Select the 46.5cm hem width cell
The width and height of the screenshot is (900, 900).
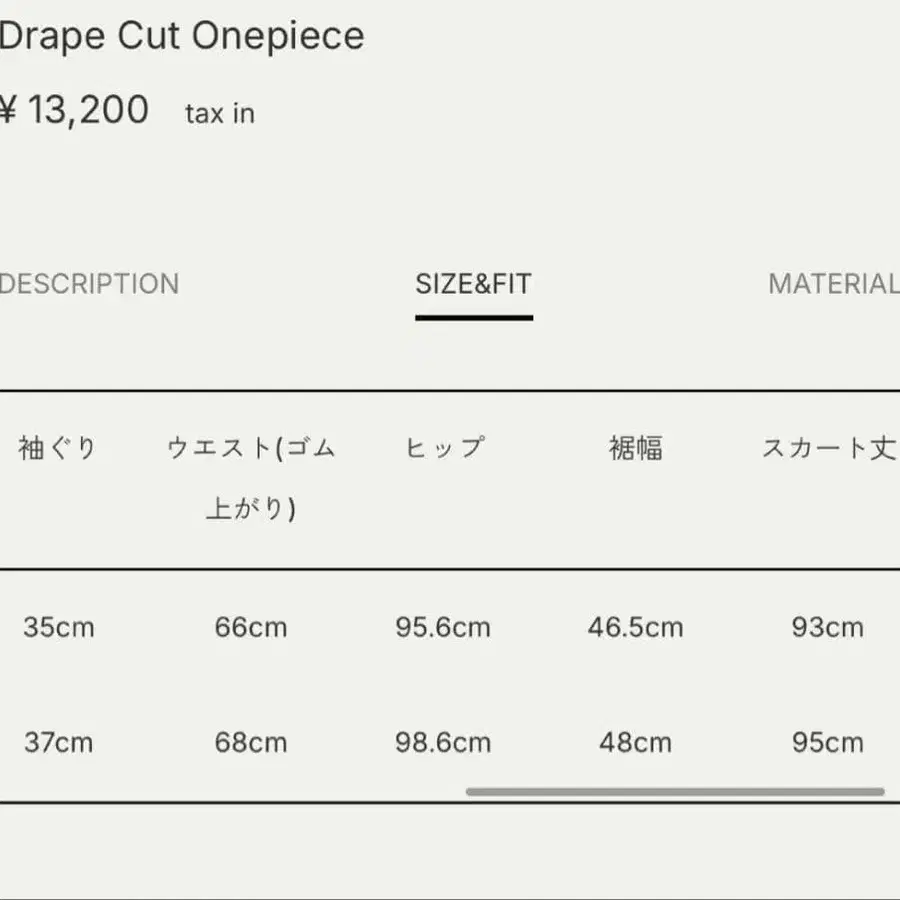point(636,628)
